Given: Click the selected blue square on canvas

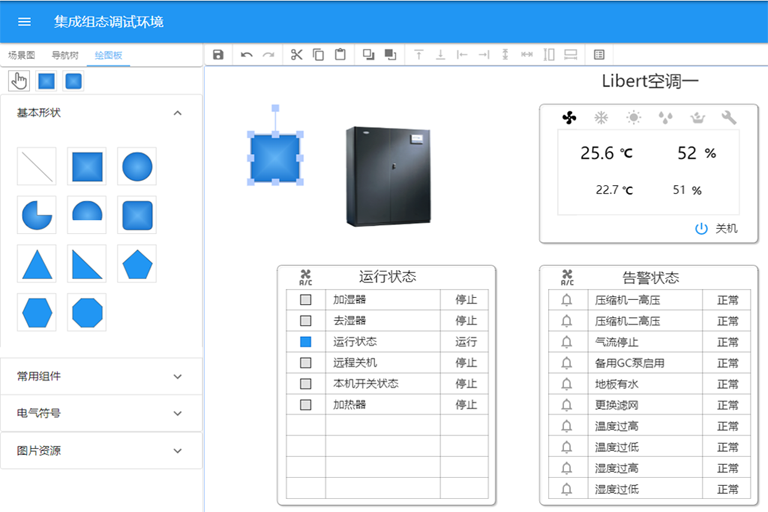Looking at the screenshot, I should [275, 158].
